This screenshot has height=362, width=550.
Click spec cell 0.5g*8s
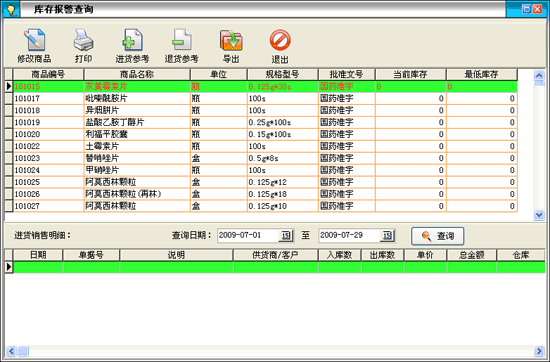coord(282,158)
